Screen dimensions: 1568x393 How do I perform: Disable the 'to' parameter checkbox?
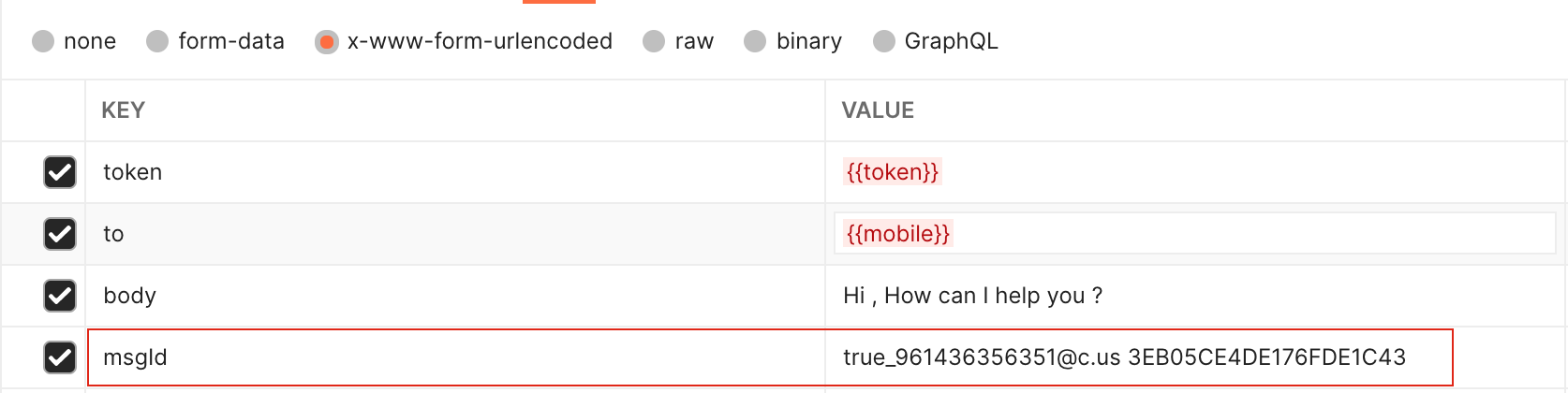point(60,234)
